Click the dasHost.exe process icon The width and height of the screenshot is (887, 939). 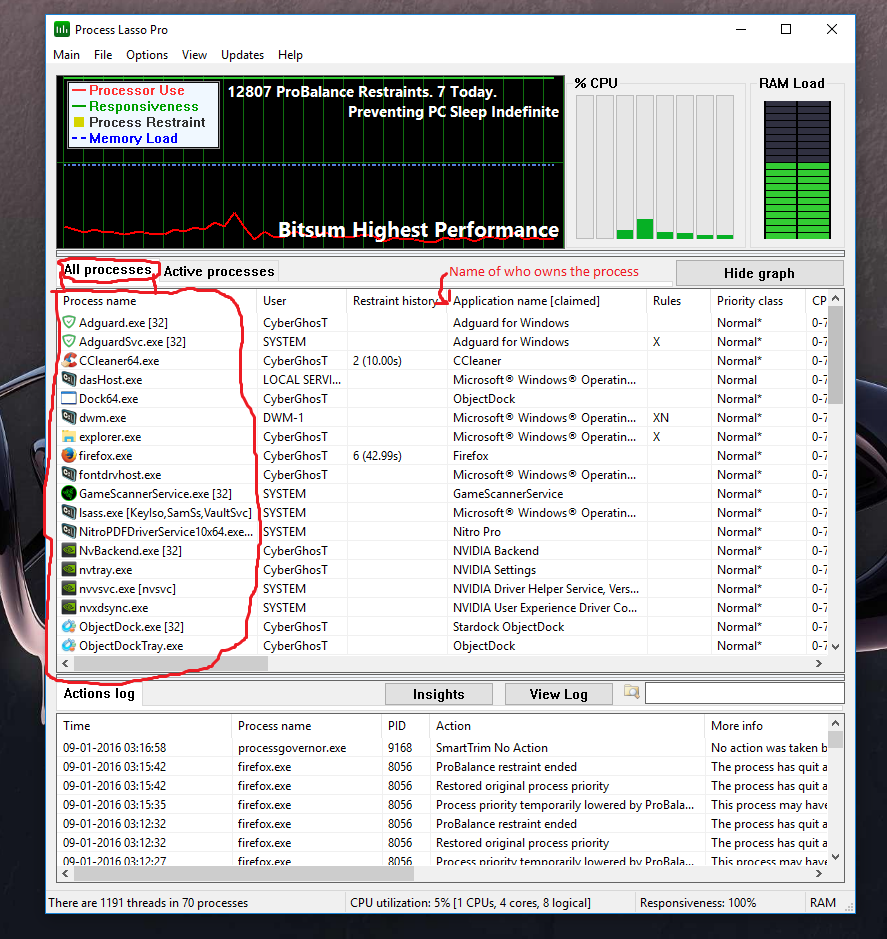click(x=69, y=379)
